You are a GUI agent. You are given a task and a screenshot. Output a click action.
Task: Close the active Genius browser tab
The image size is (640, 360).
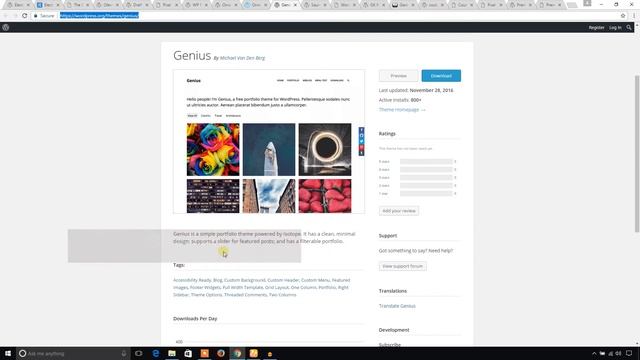[x=296, y=5]
